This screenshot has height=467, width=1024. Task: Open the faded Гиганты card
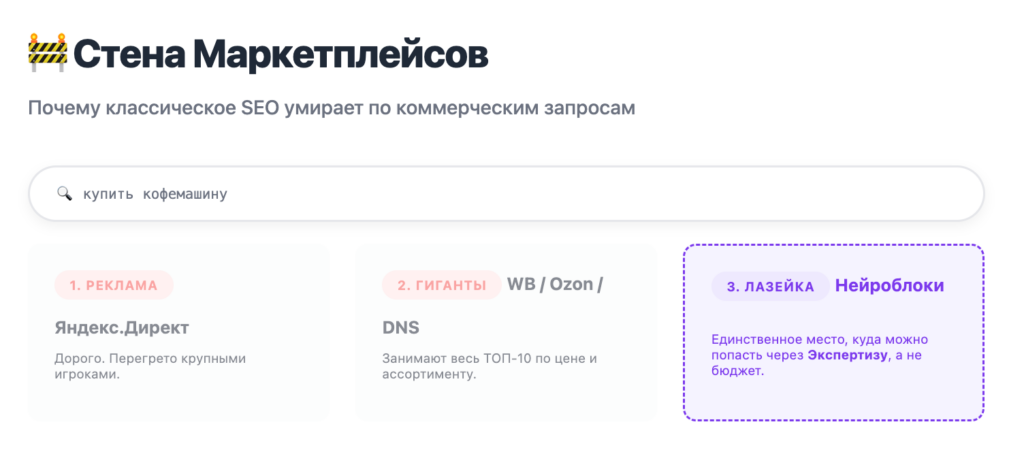click(x=506, y=332)
